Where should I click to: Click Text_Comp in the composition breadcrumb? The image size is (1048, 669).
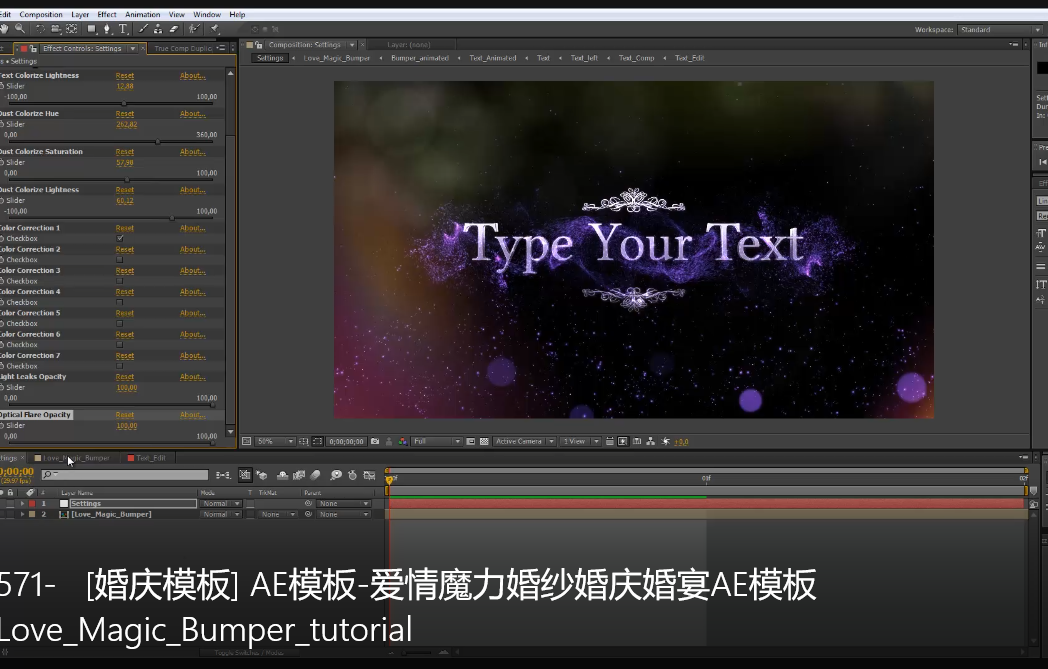click(x=636, y=58)
